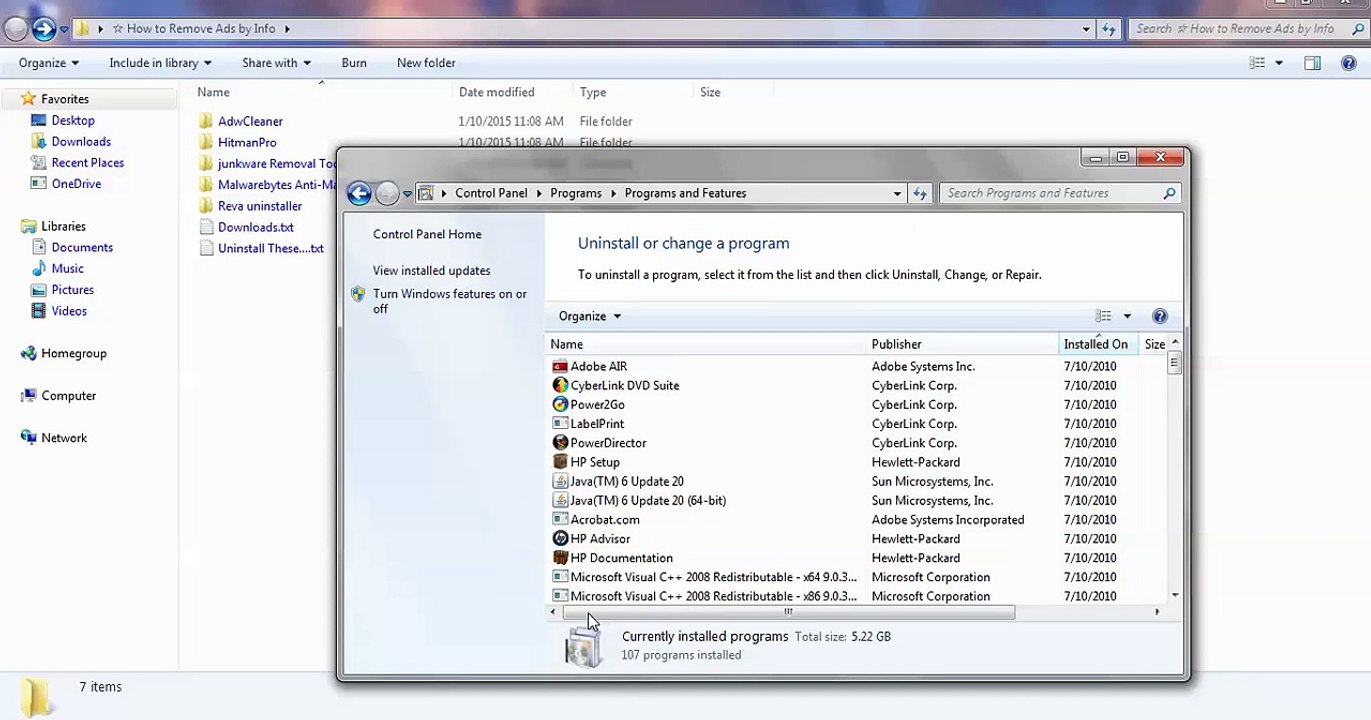This screenshot has height=720, width=1371.
Task: Open the Uninstall These text file
Action: 261,248
